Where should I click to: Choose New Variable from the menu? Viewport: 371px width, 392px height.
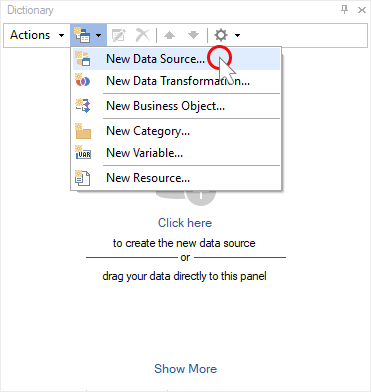coord(176,153)
